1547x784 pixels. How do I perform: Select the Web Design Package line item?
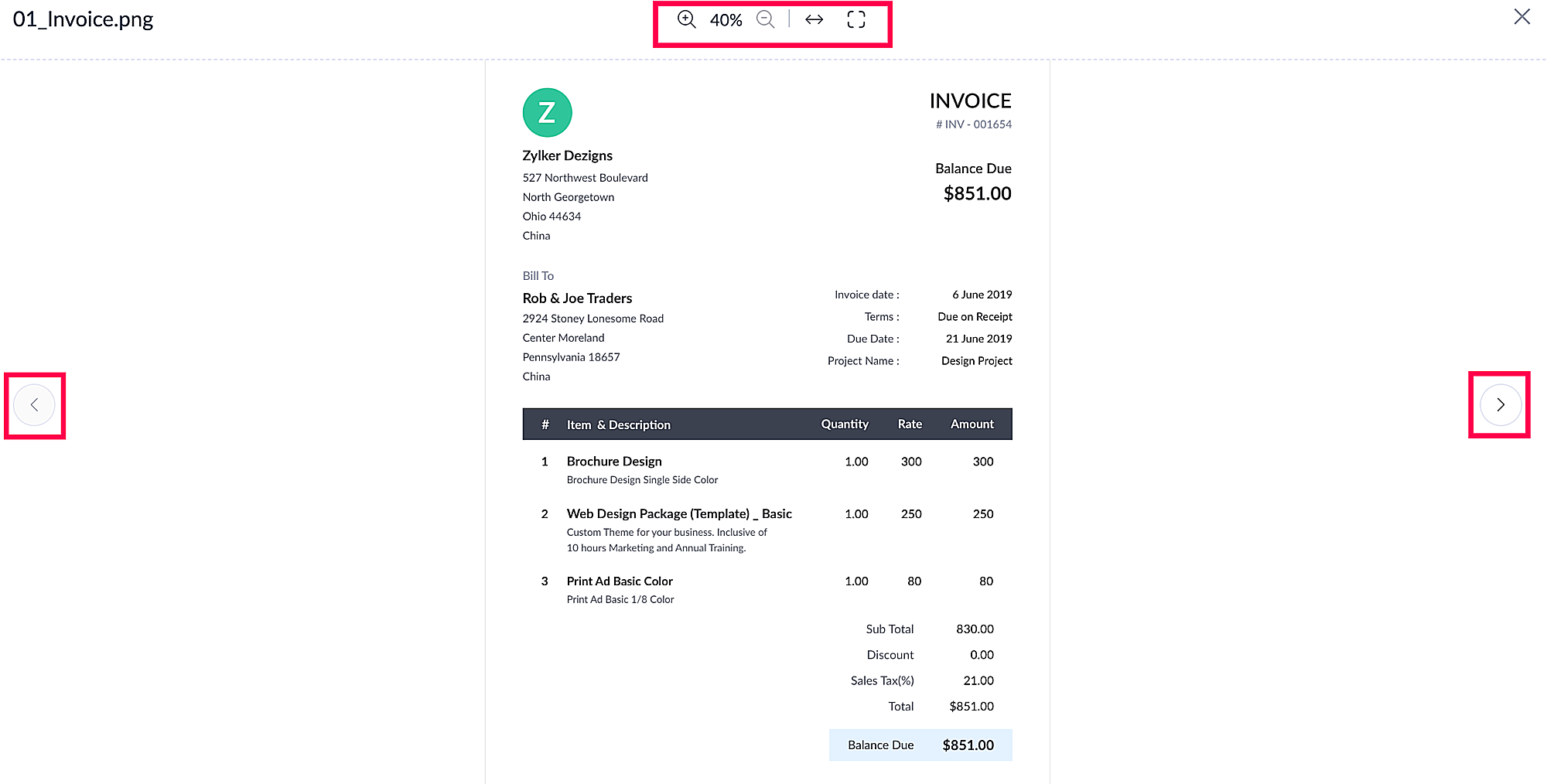tap(678, 514)
